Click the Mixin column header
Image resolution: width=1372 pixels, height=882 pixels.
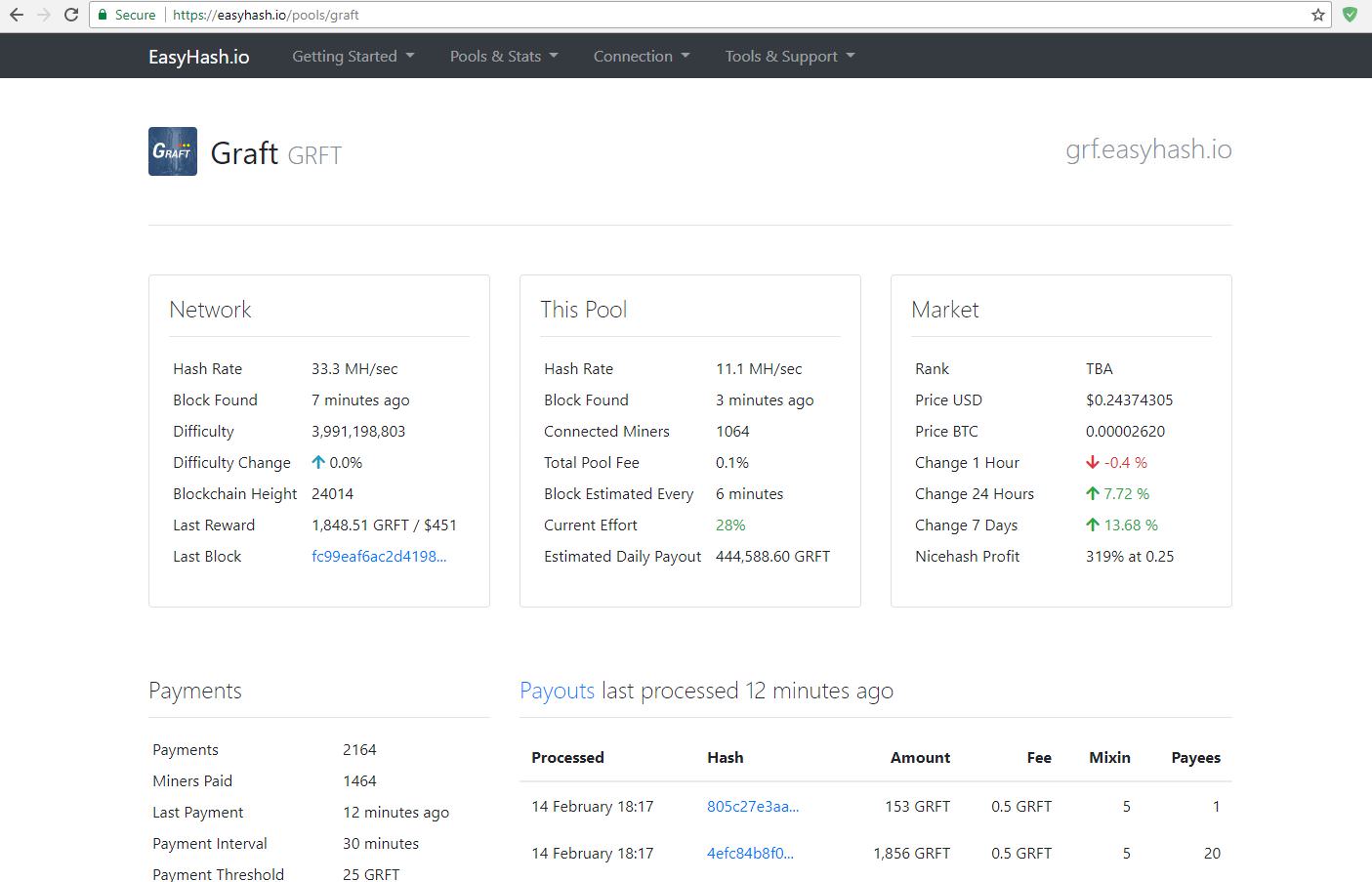pyautogui.click(x=1110, y=757)
